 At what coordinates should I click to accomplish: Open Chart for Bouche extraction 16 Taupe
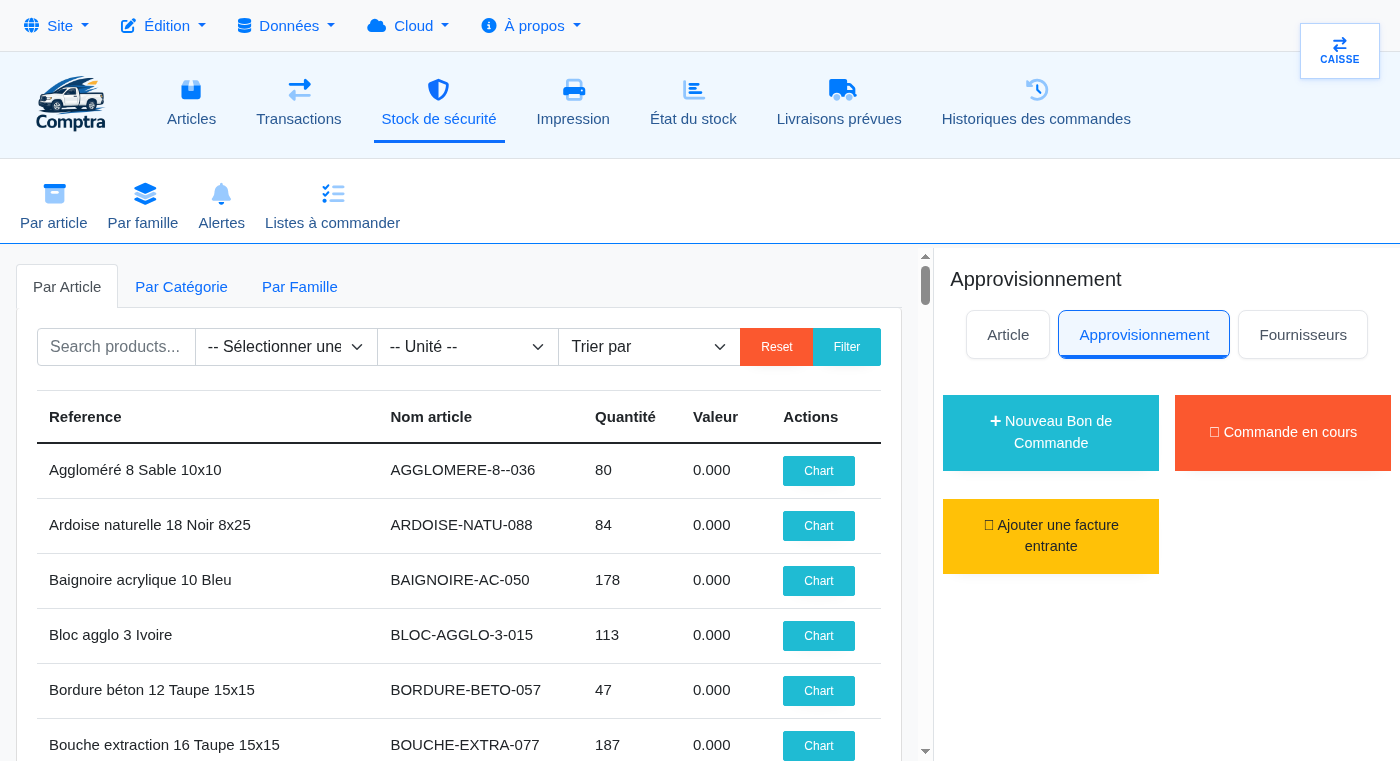819,746
